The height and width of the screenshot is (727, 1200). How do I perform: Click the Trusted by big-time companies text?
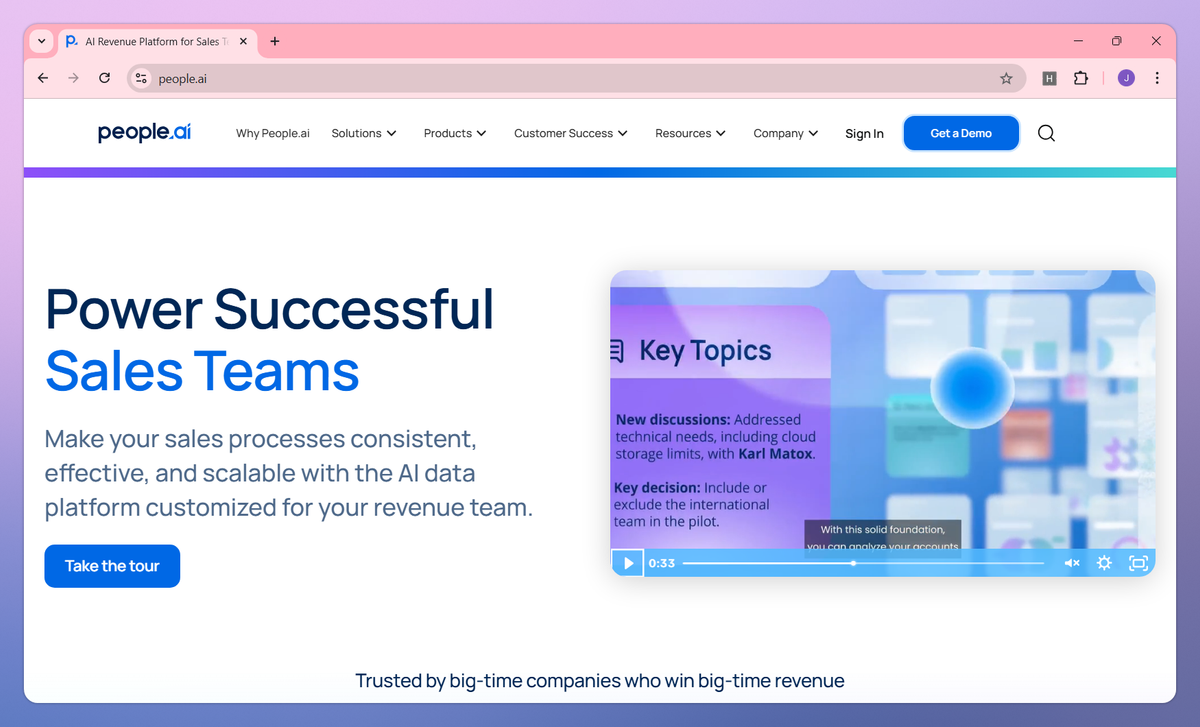tap(600, 681)
